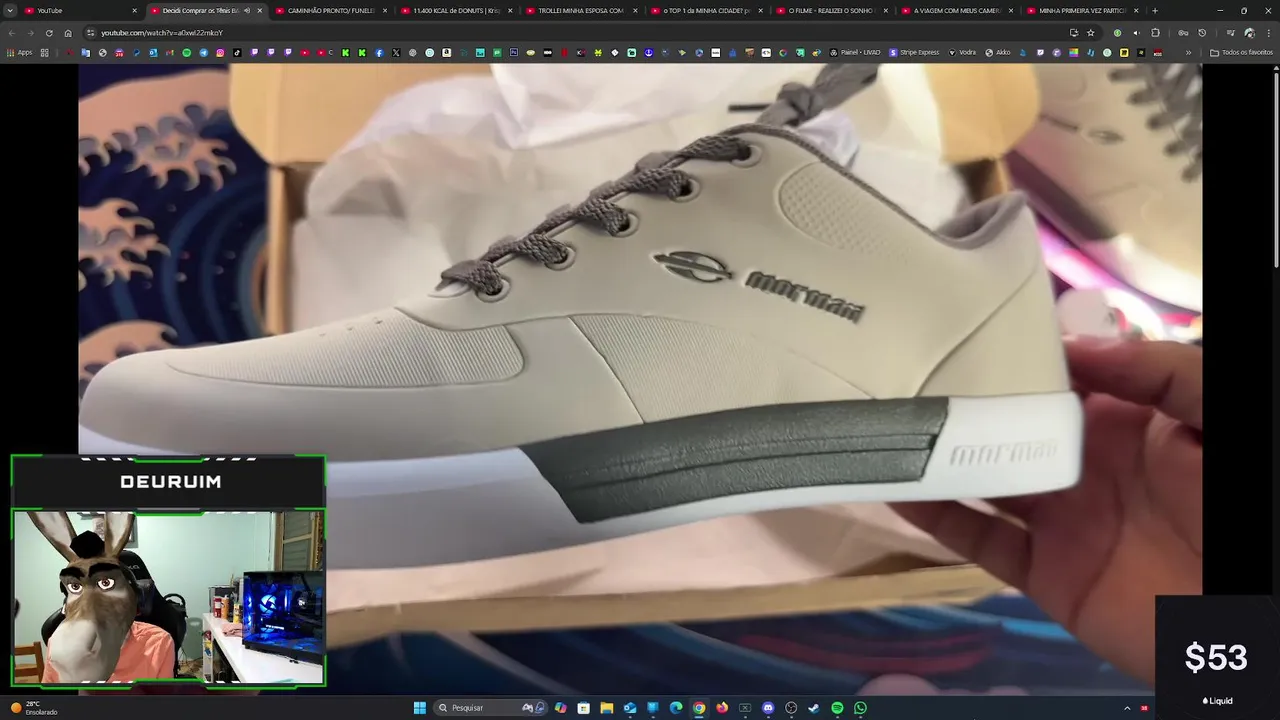Open Outlook from taskbar
The width and height of the screenshot is (1280, 720).
[x=630, y=708]
